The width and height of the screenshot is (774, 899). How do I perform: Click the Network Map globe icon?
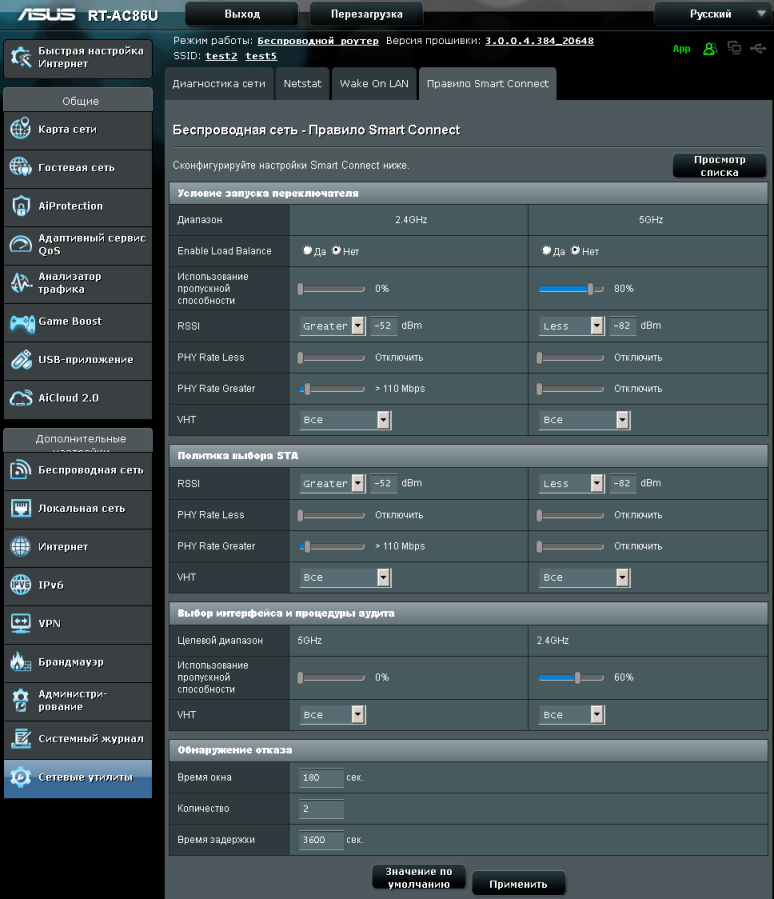(x=21, y=128)
